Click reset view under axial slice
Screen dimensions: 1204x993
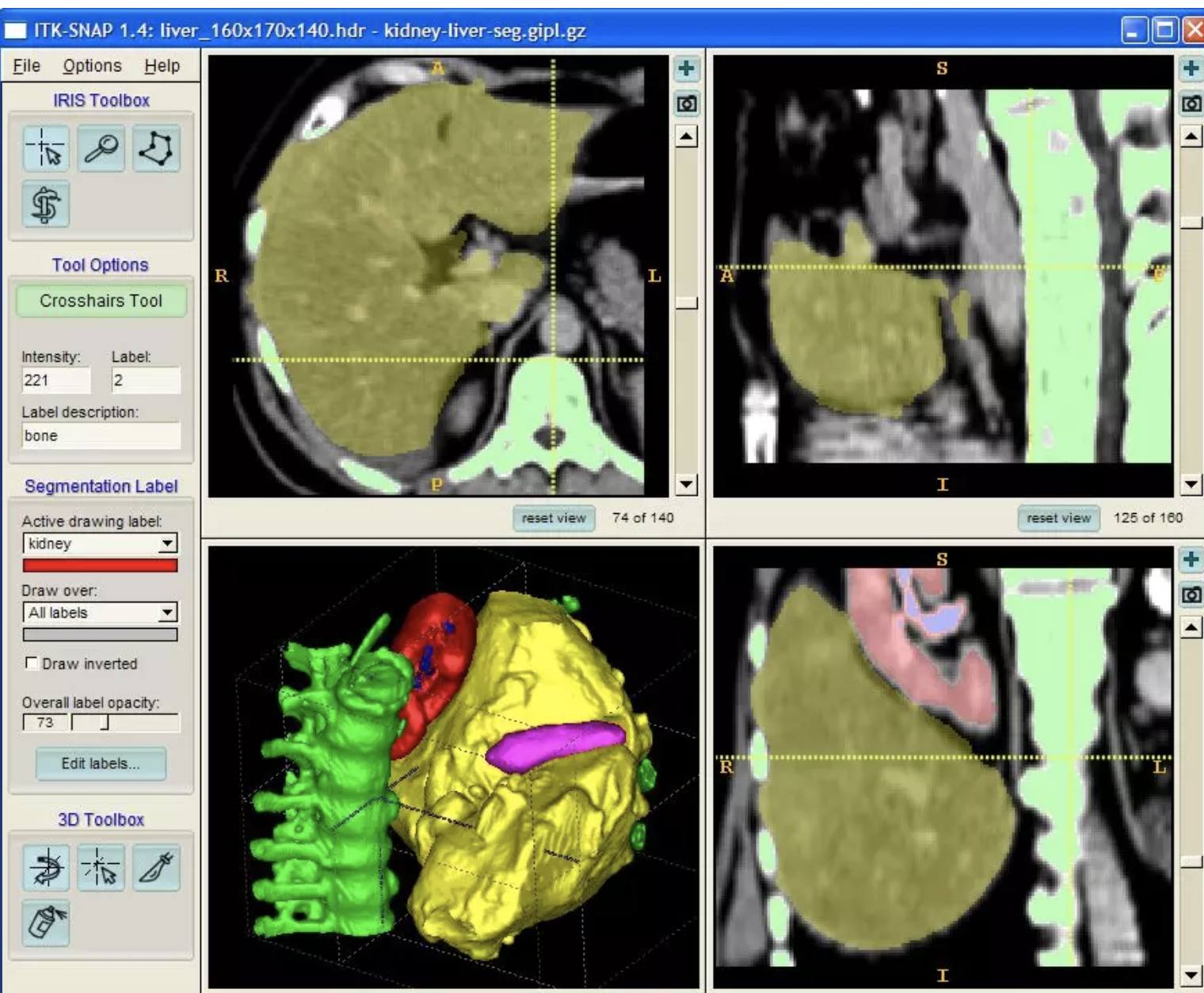(x=553, y=518)
